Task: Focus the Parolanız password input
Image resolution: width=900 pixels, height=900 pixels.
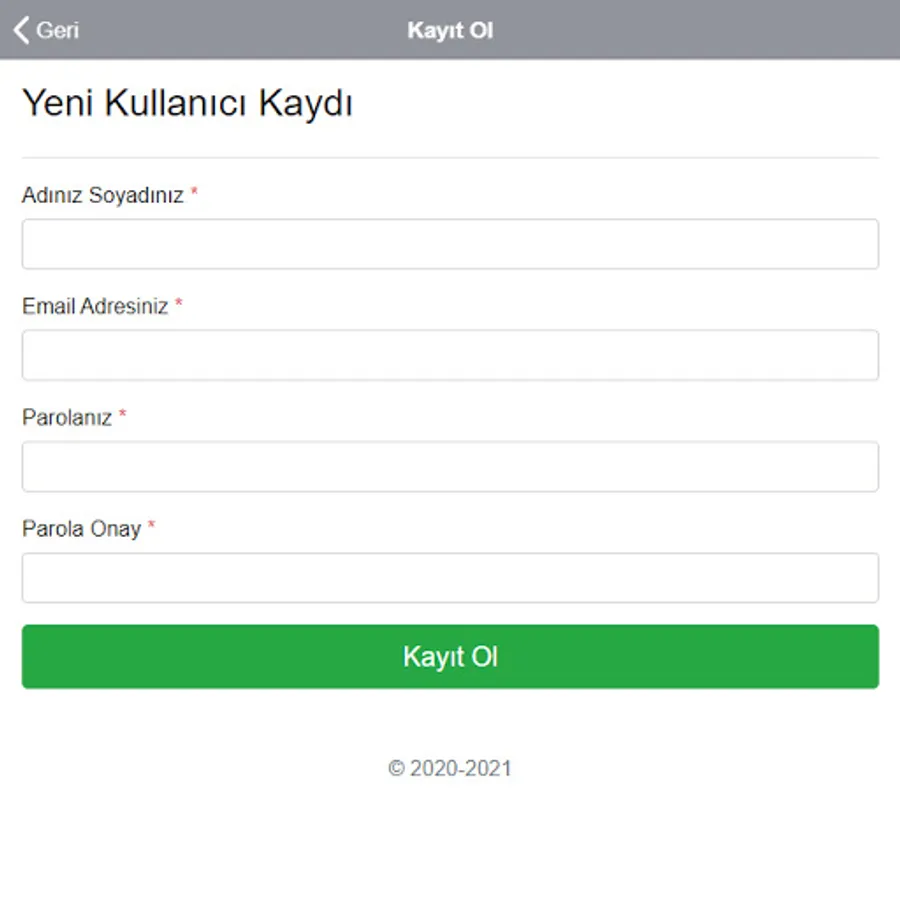Action: pos(450,467)
